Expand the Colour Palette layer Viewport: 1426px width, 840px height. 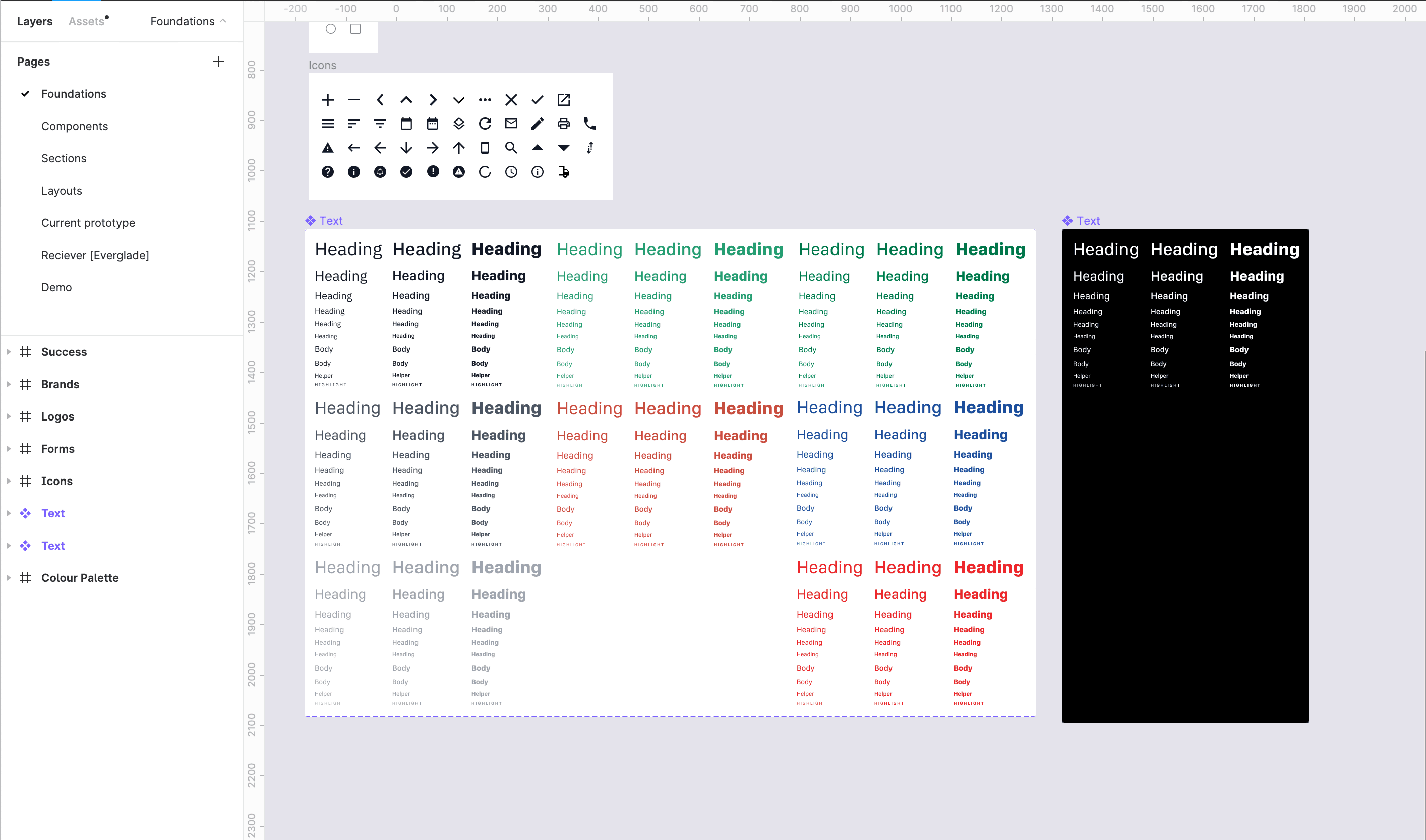click(9, 578)
